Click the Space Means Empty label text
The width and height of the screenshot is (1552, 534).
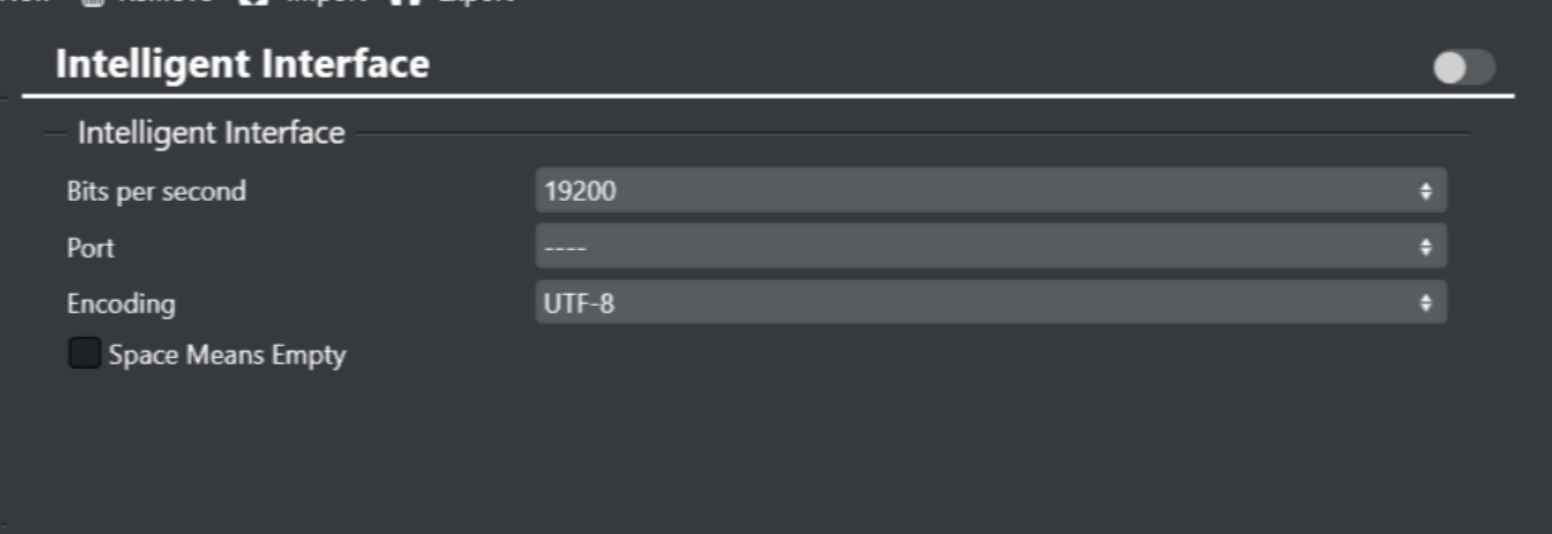[227, 355]
